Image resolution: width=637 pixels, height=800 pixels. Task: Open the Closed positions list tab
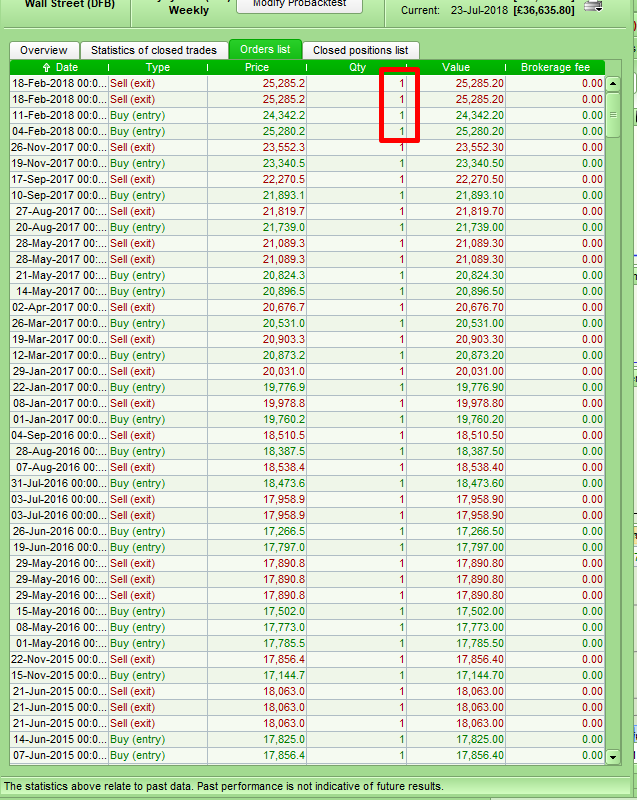coord(361,50)
